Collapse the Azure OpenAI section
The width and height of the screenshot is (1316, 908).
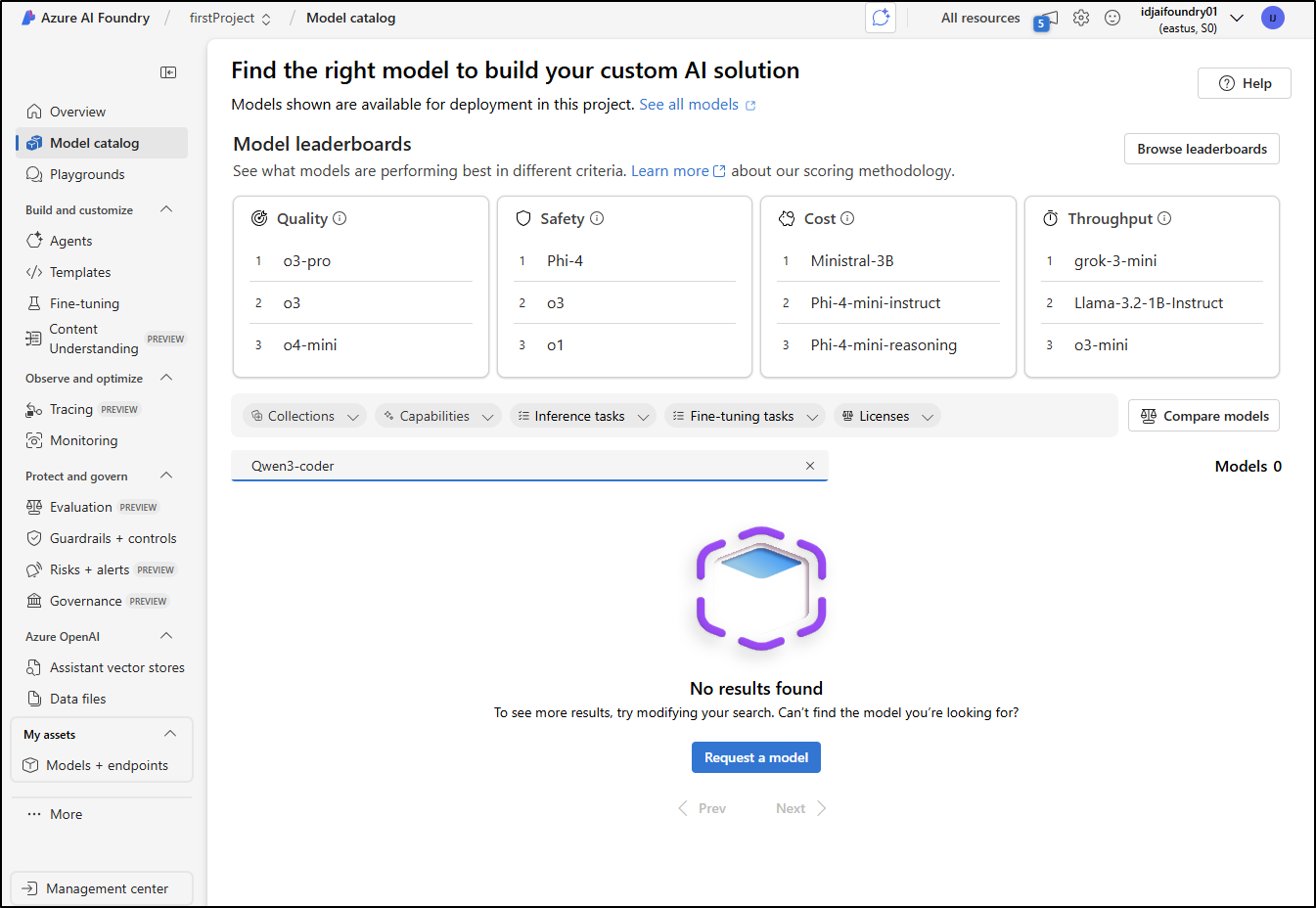[x=166, y=636]
